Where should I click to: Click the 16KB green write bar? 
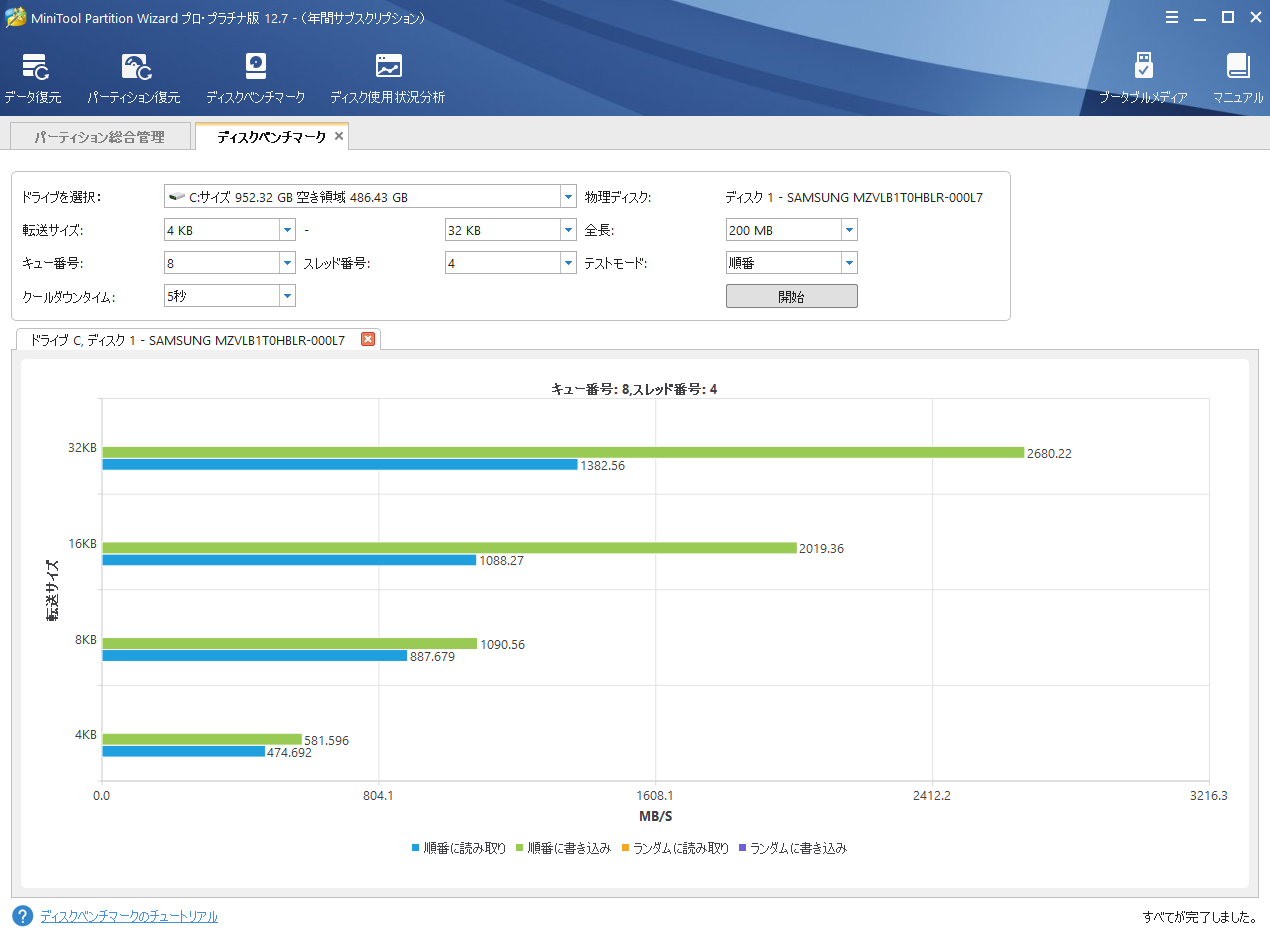[x=449, y=548]
